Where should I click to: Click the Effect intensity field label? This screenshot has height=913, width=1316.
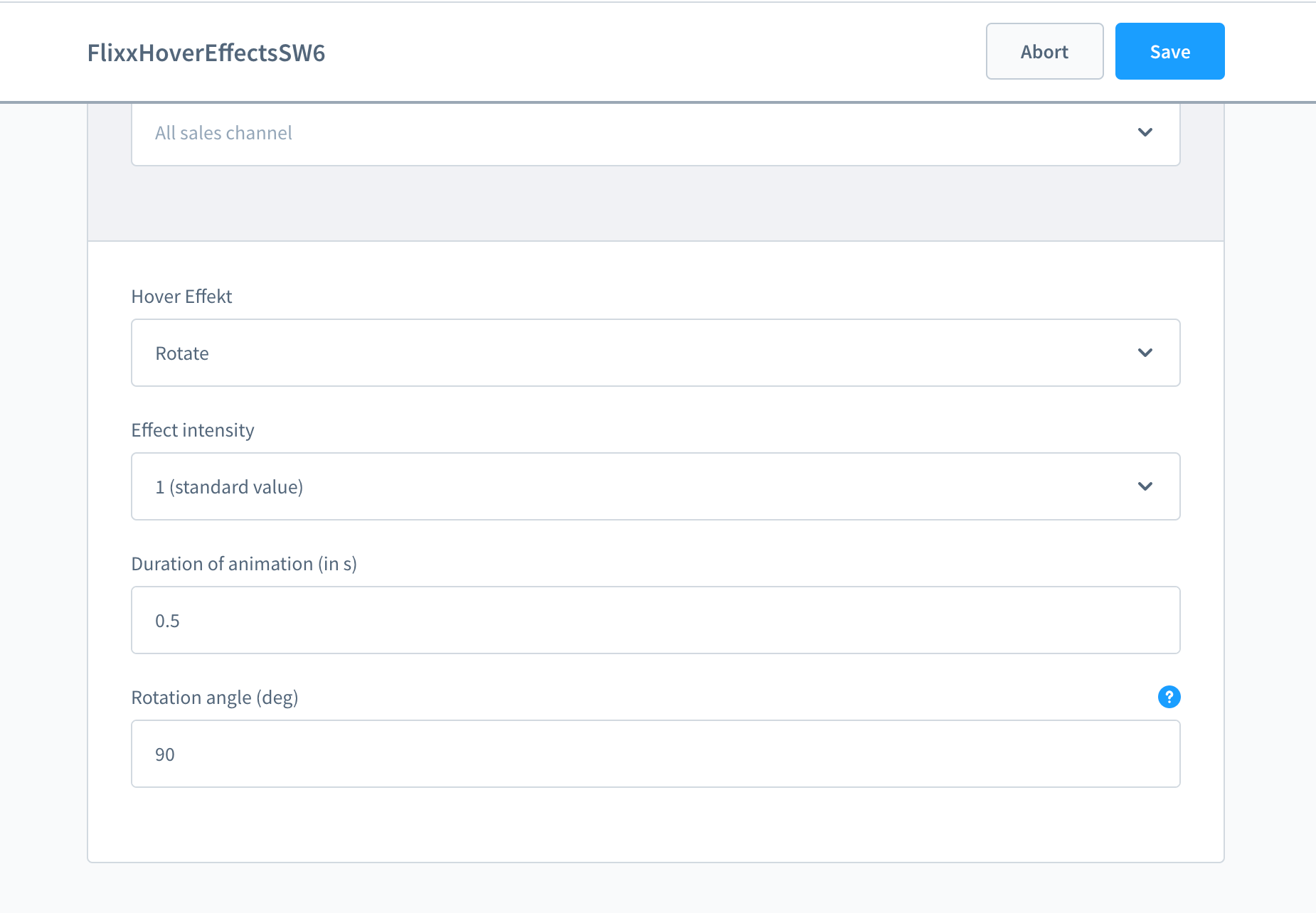[193, 430]
